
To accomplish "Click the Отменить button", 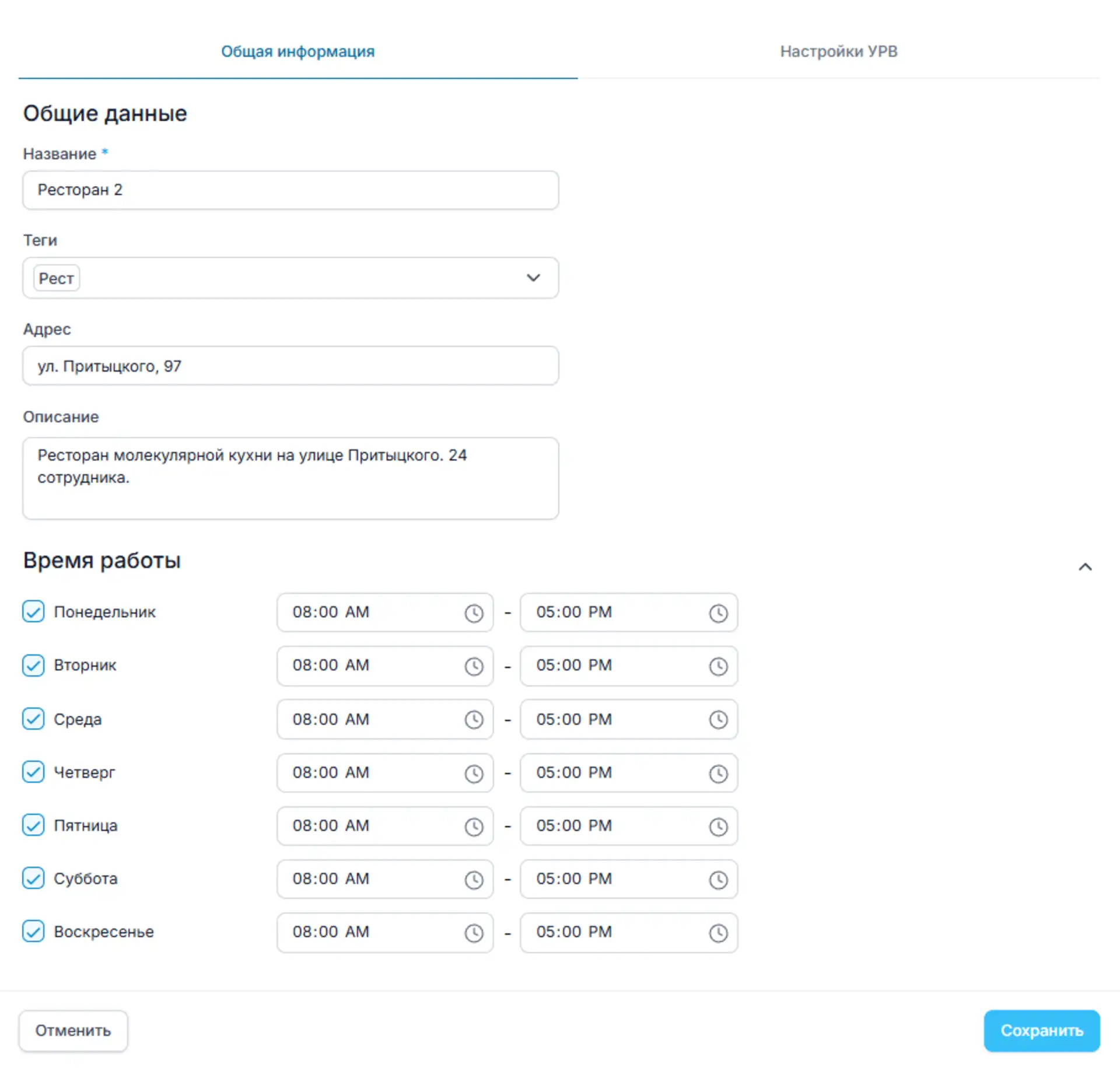I will click(73, 1031).
